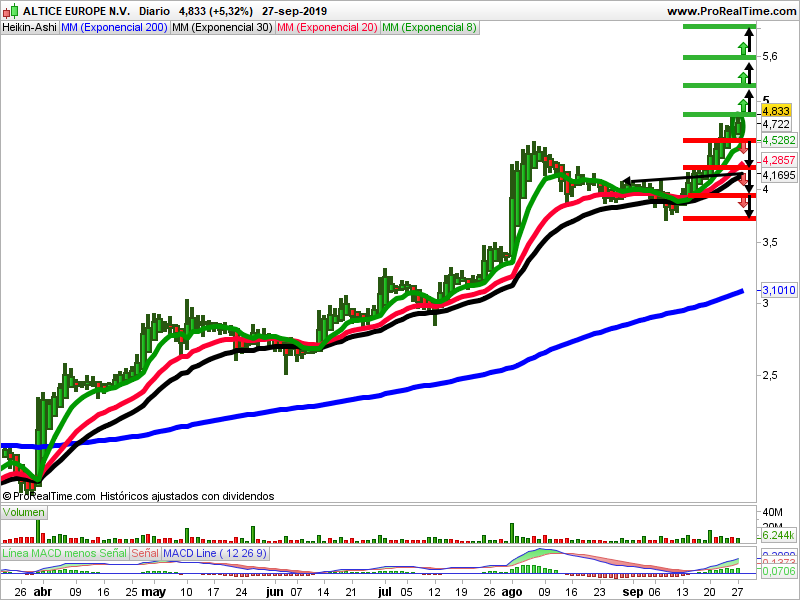This screenshot has height=600, width=800.
Task: Click the Diario timeframe text
Action: (x=155, y=11)
